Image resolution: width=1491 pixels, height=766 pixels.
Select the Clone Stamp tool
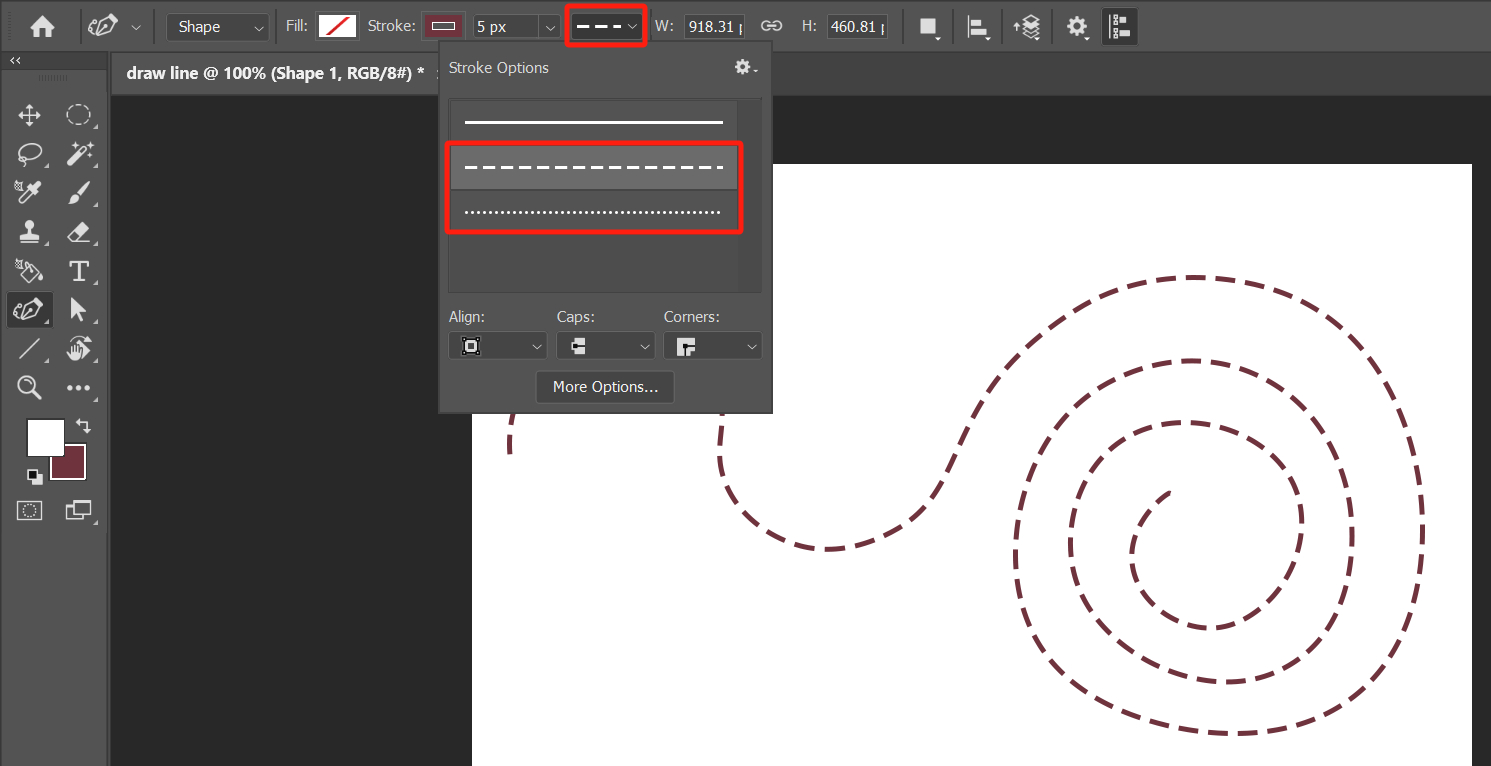point(29,232)
